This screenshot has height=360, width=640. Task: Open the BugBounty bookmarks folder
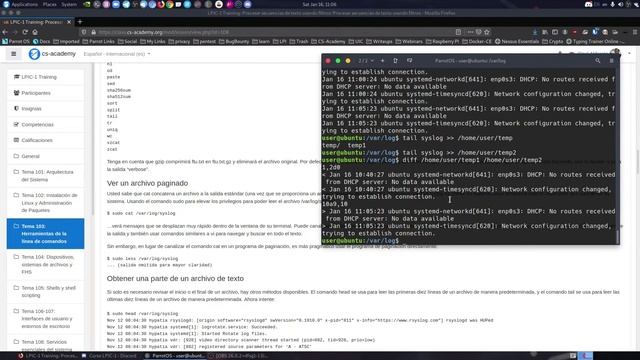(234, 41)
